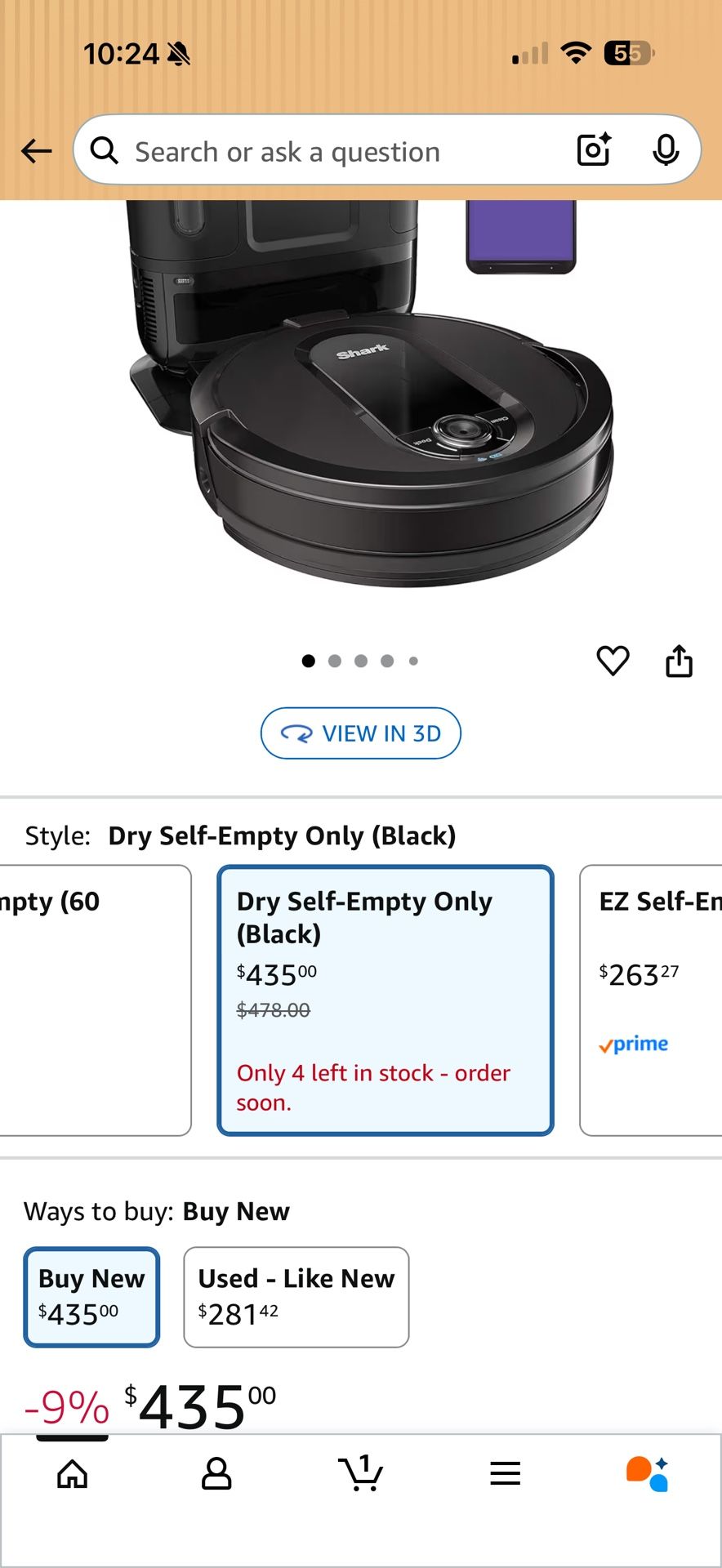Select Dry Self-Empty Only (Black) style

click(386, 1000)
